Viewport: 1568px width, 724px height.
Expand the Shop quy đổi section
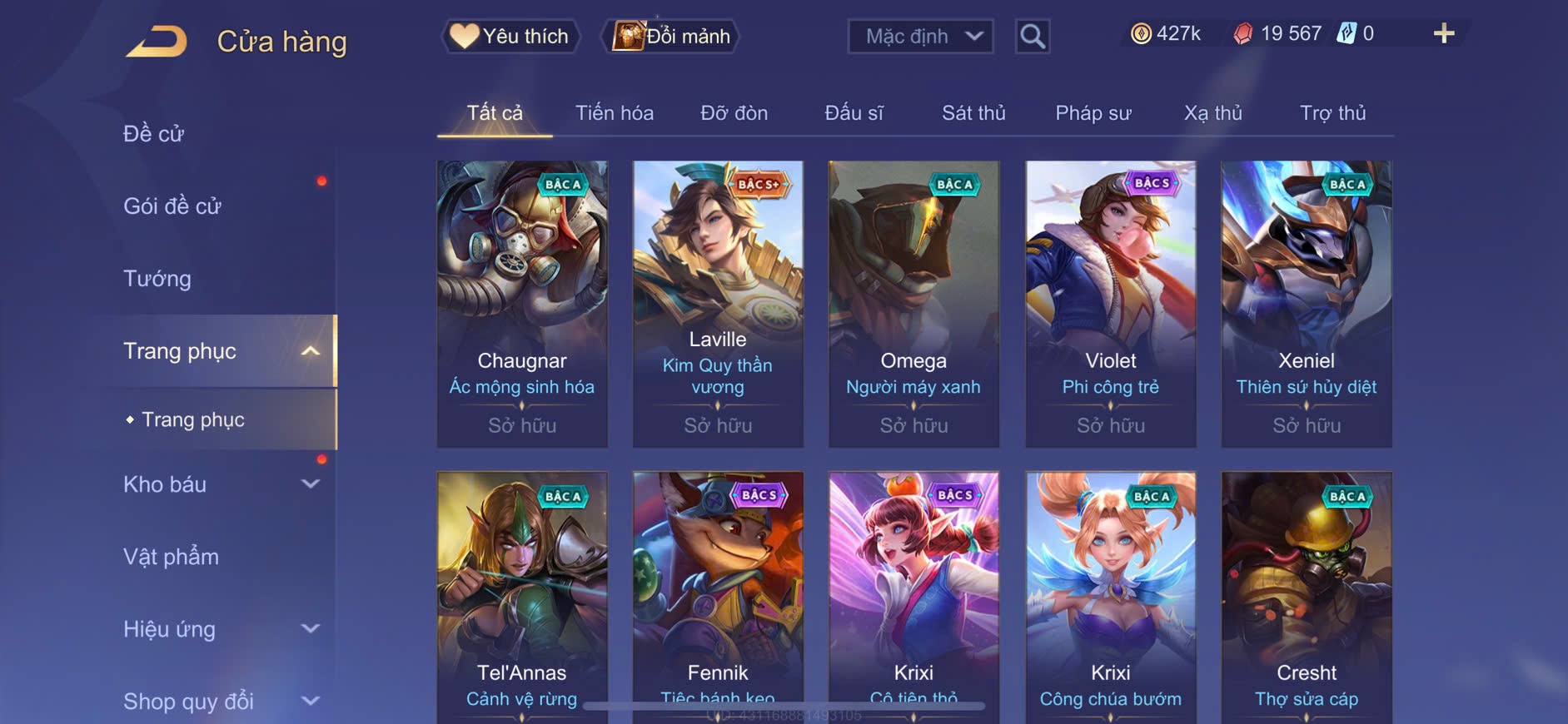[x=310, y=701]
